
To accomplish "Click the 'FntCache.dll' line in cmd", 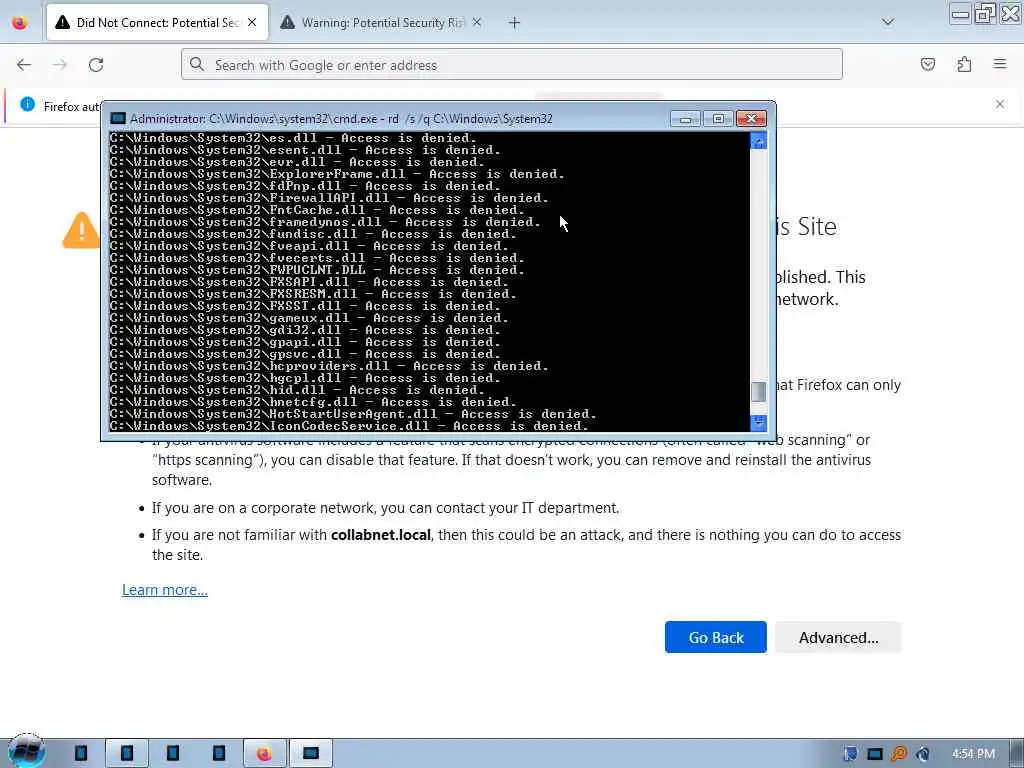I will (317, 210).
